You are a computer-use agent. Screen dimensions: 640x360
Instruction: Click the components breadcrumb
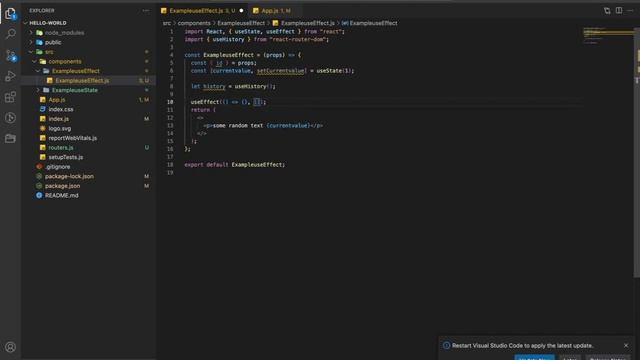pyautogui.click(x=194, y=23)
